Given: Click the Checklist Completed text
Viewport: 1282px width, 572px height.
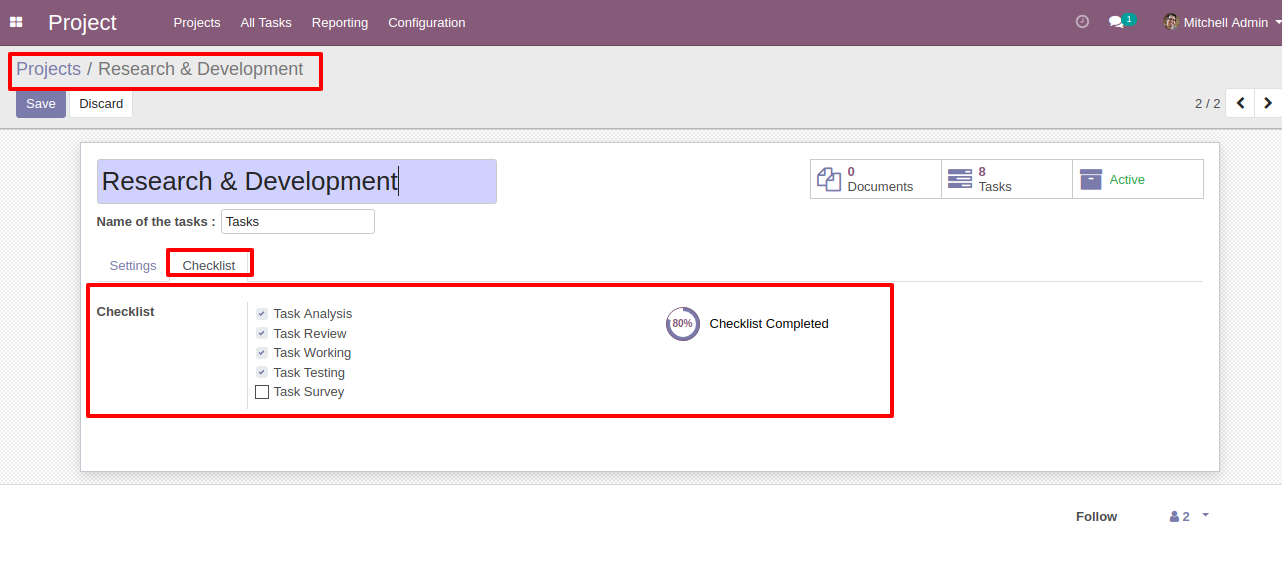Looking at the screenshot, I should [x=769, y=324].
